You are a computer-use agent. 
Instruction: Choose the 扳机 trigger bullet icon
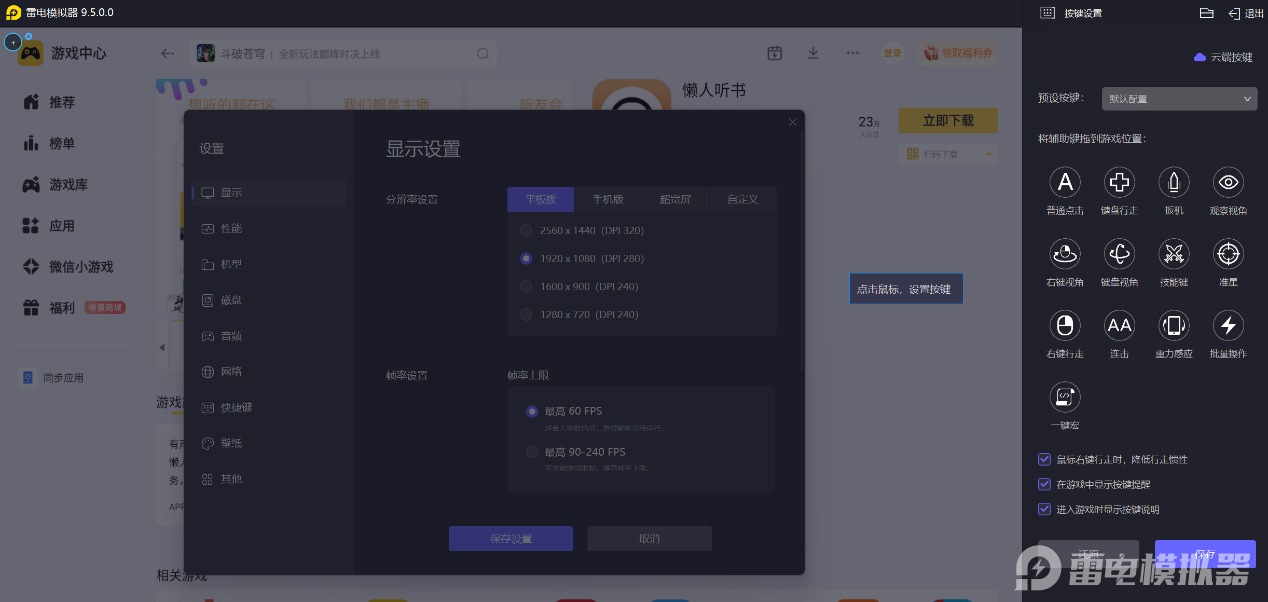(x=1174, y=182)
